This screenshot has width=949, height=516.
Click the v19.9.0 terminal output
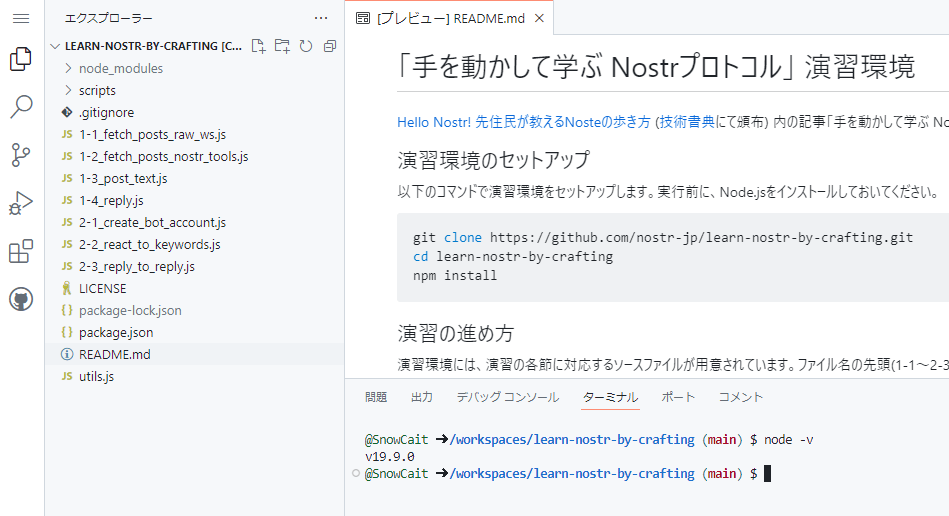pyautogui.click(x=390, y=457)
